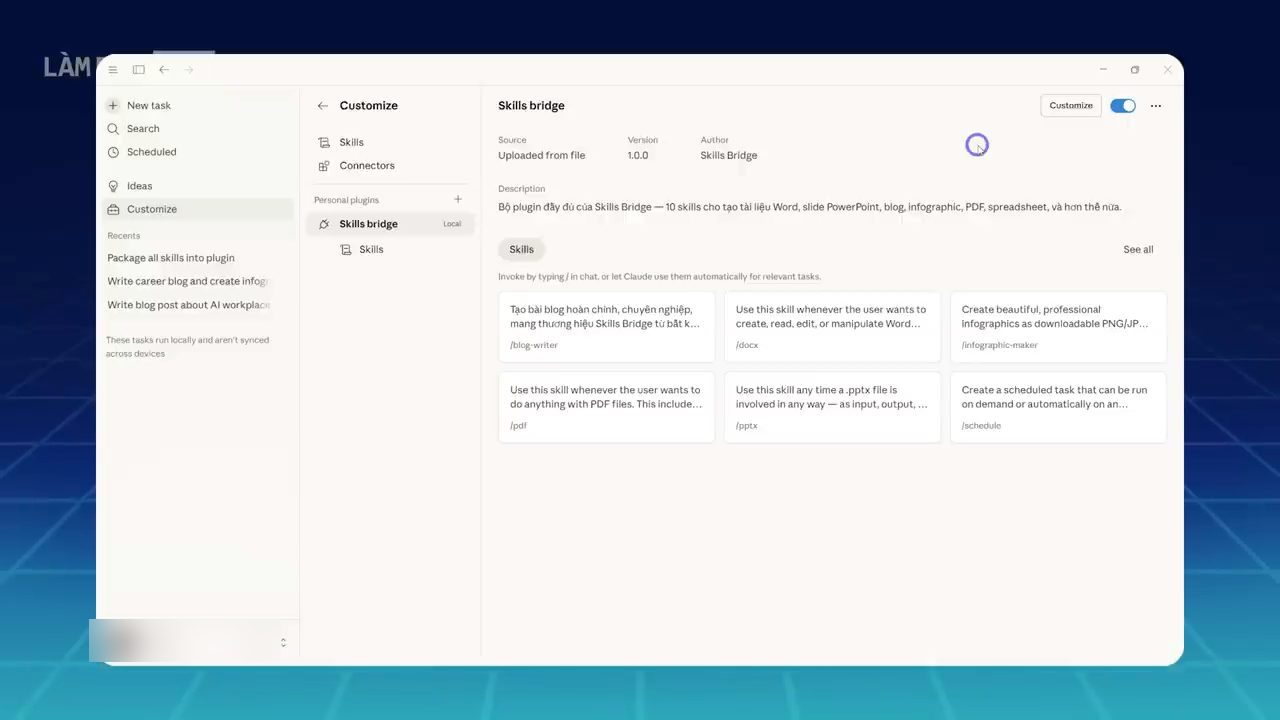Image resolution: width=1280 pixels, height=720 pixels.
Task: Toggle the sidebar panel icon
Action: [139, 70]
